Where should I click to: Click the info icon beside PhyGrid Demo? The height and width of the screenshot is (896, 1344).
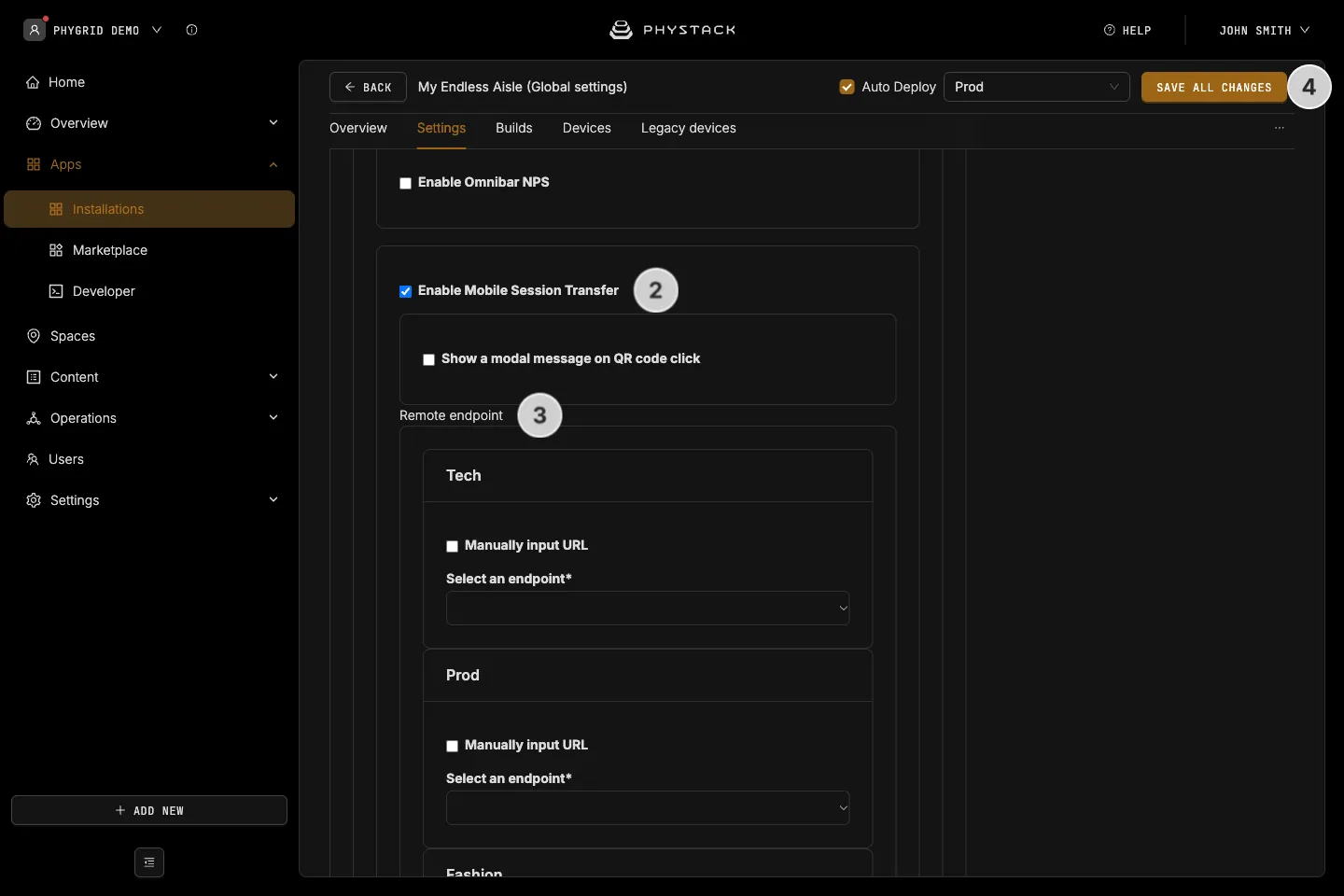(191, 30)
